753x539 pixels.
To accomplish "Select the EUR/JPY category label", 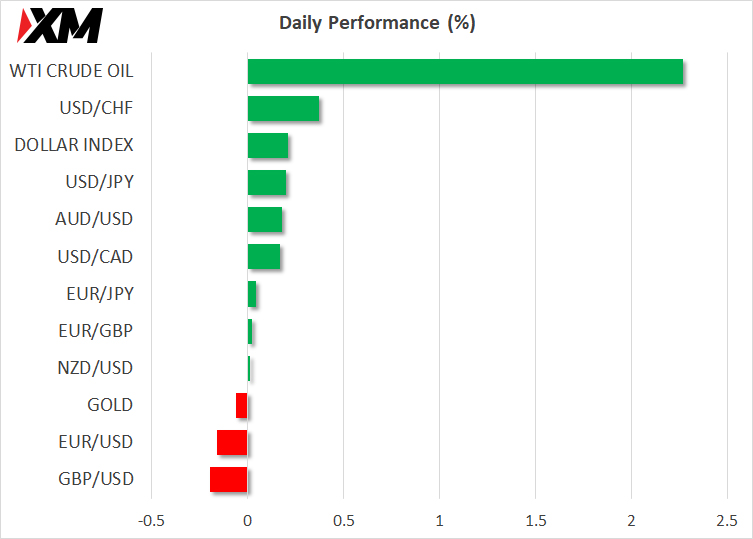I will [98, 294].
